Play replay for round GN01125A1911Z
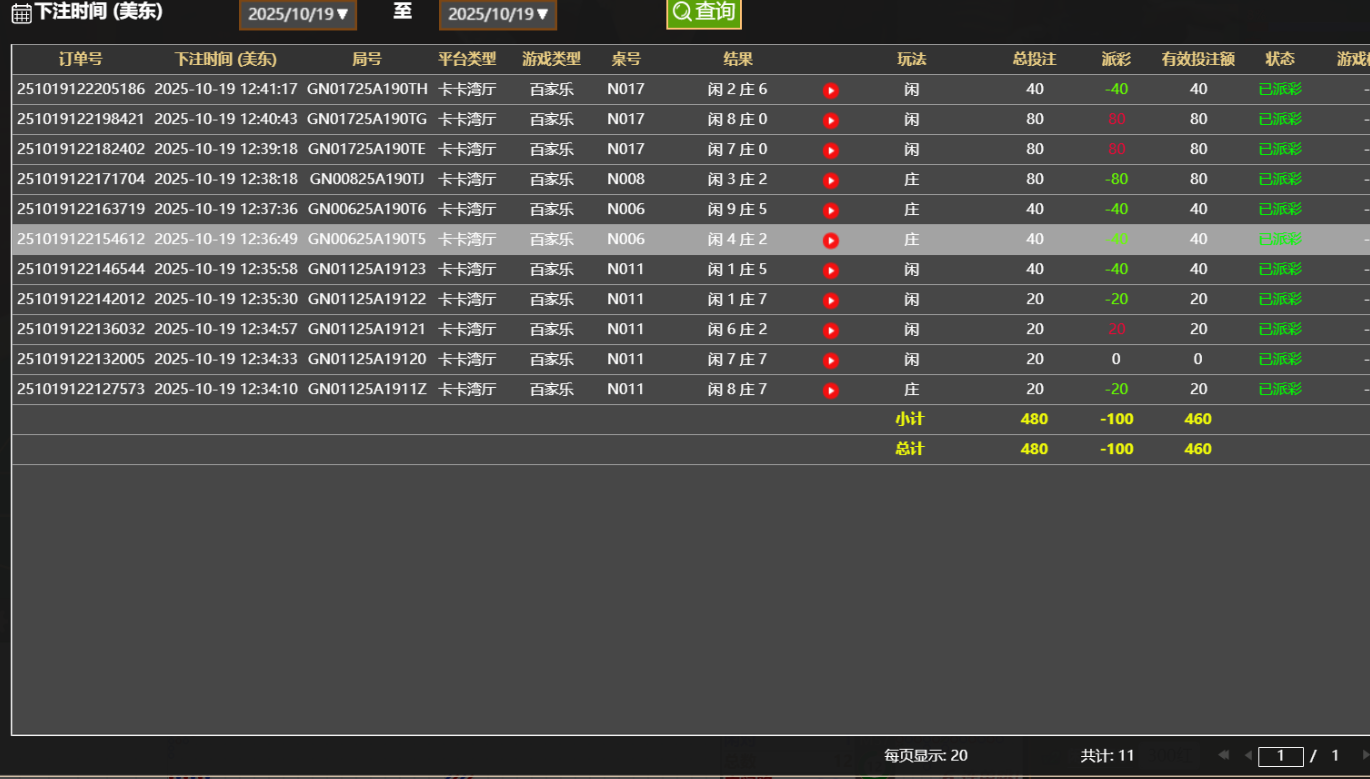The image size is (1370, 779). pos(831,391)
